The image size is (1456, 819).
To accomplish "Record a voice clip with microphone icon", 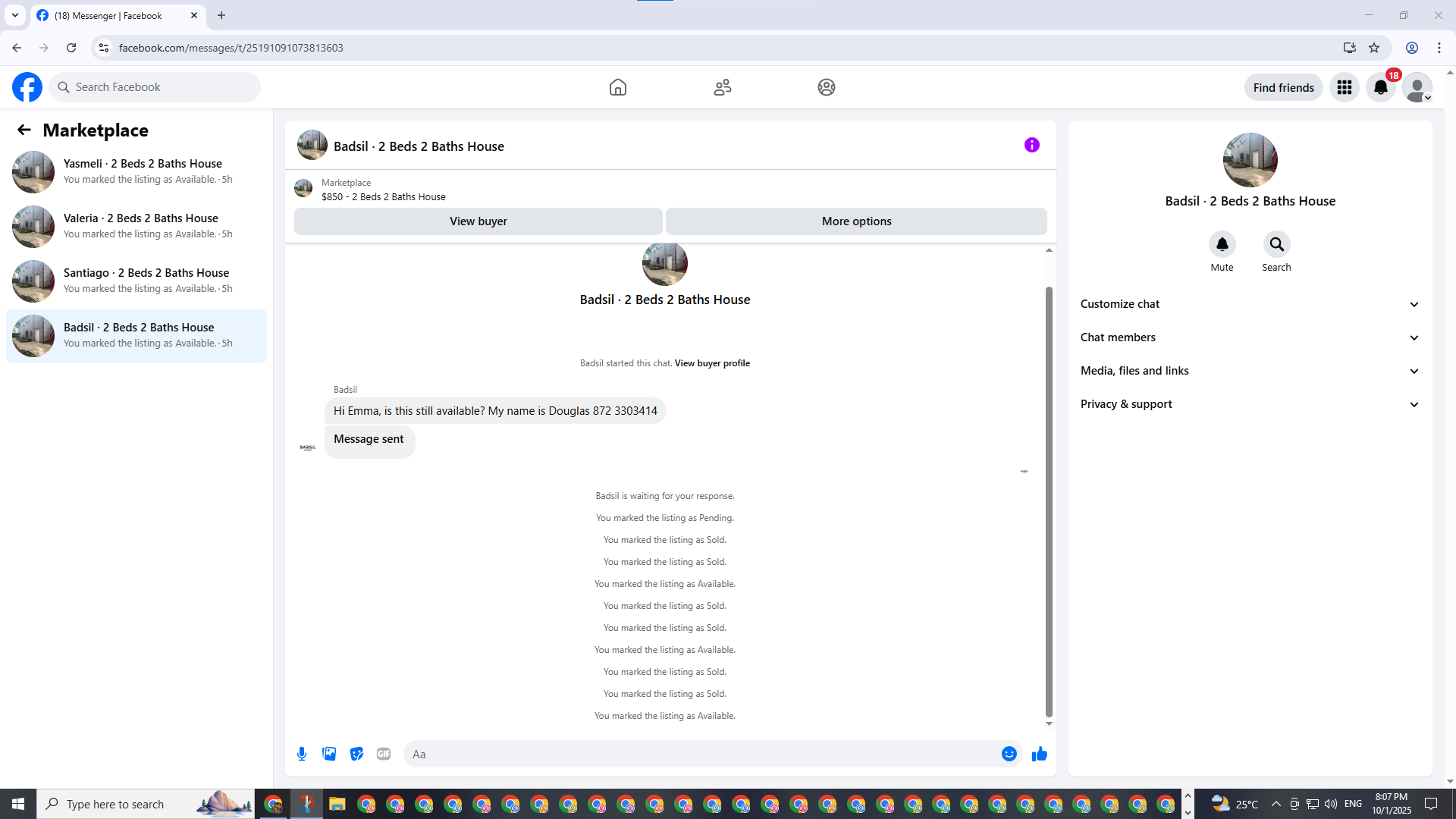I will click(302, 754).
